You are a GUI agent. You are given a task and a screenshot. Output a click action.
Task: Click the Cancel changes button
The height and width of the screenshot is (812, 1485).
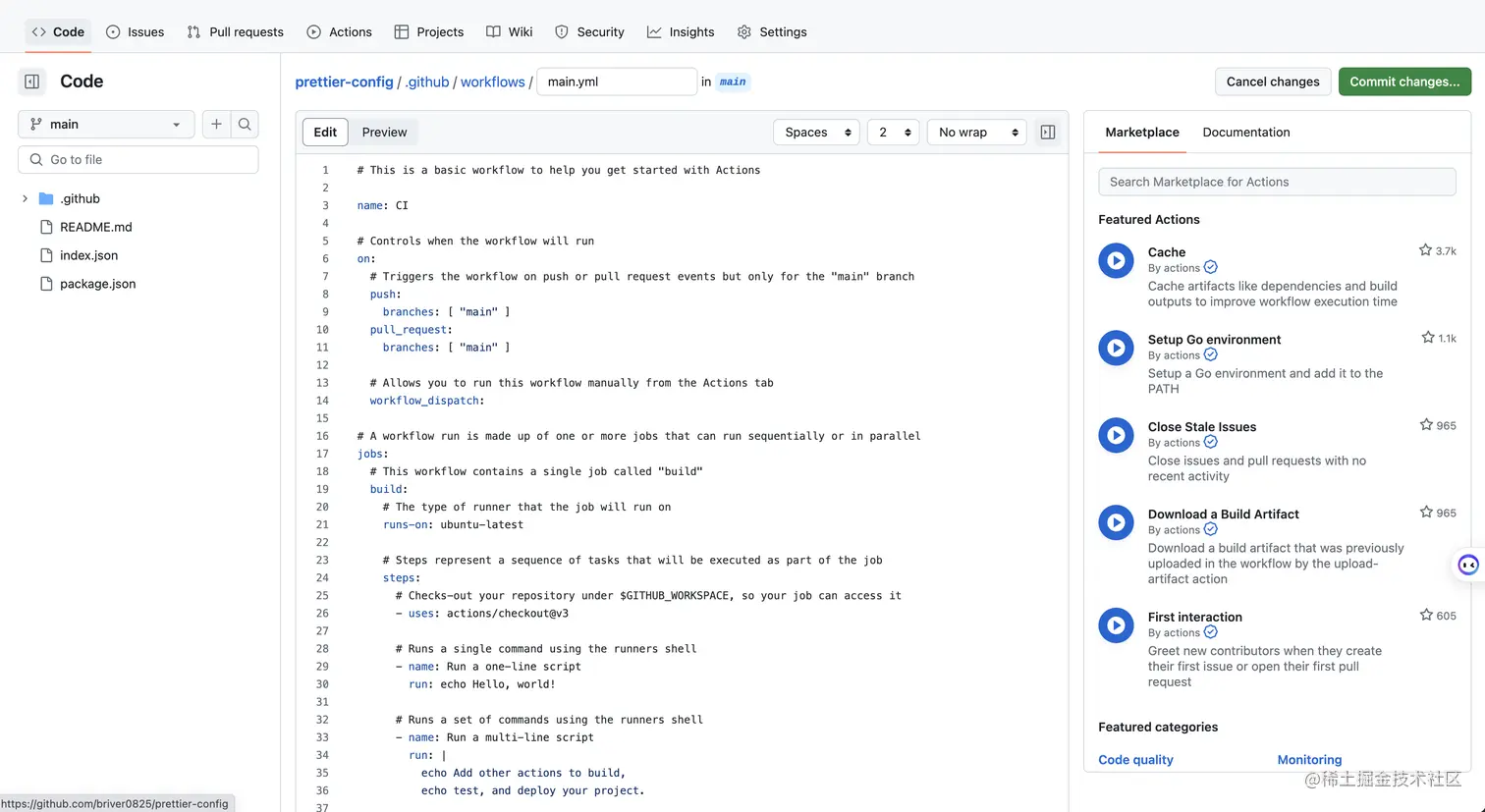pyautogui.click(x=1273, y=81)
